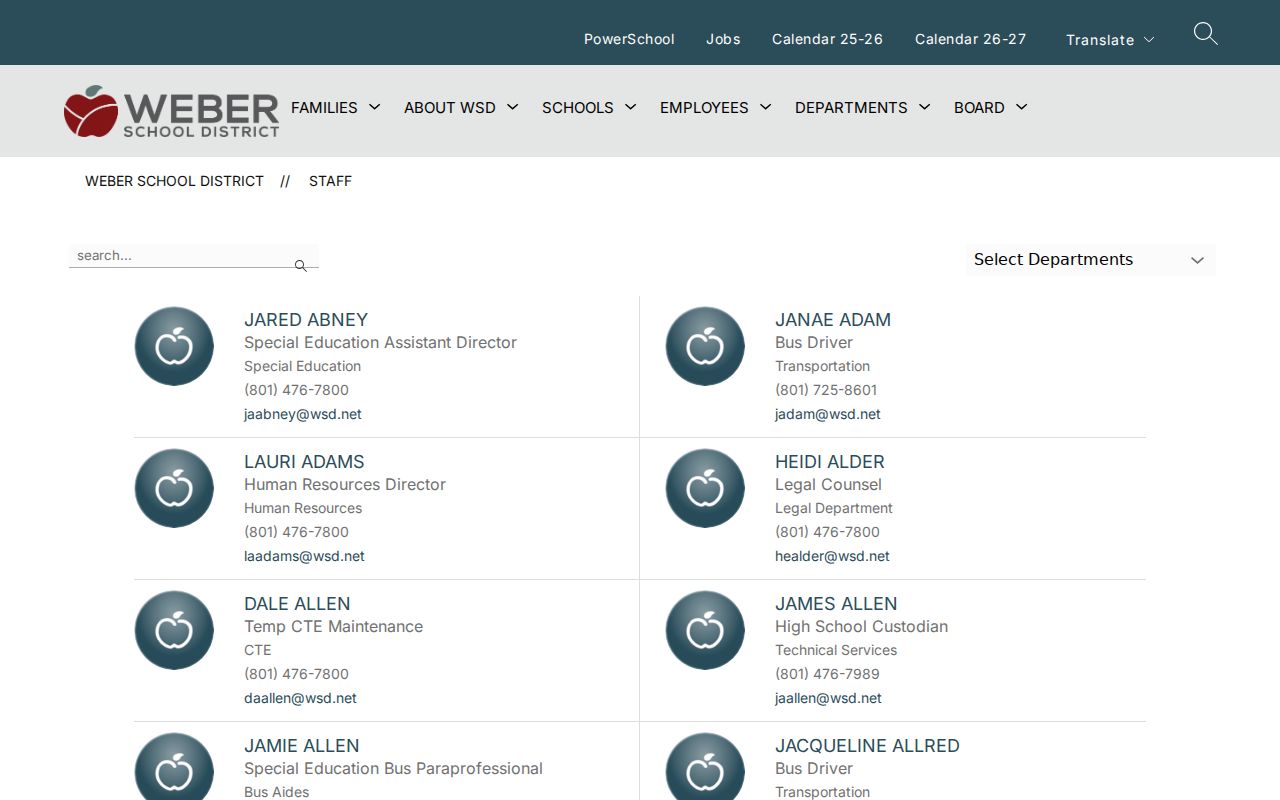Email daallen@wsd.net
1280x800 pixels.
tap(300, 698)
